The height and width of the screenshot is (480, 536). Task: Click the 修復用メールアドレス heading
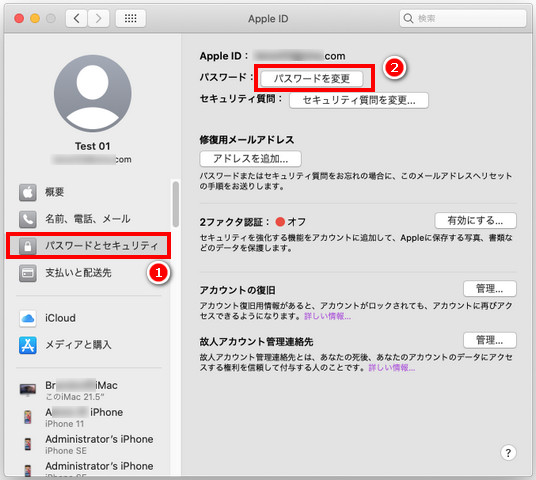[x=247, y=140]
